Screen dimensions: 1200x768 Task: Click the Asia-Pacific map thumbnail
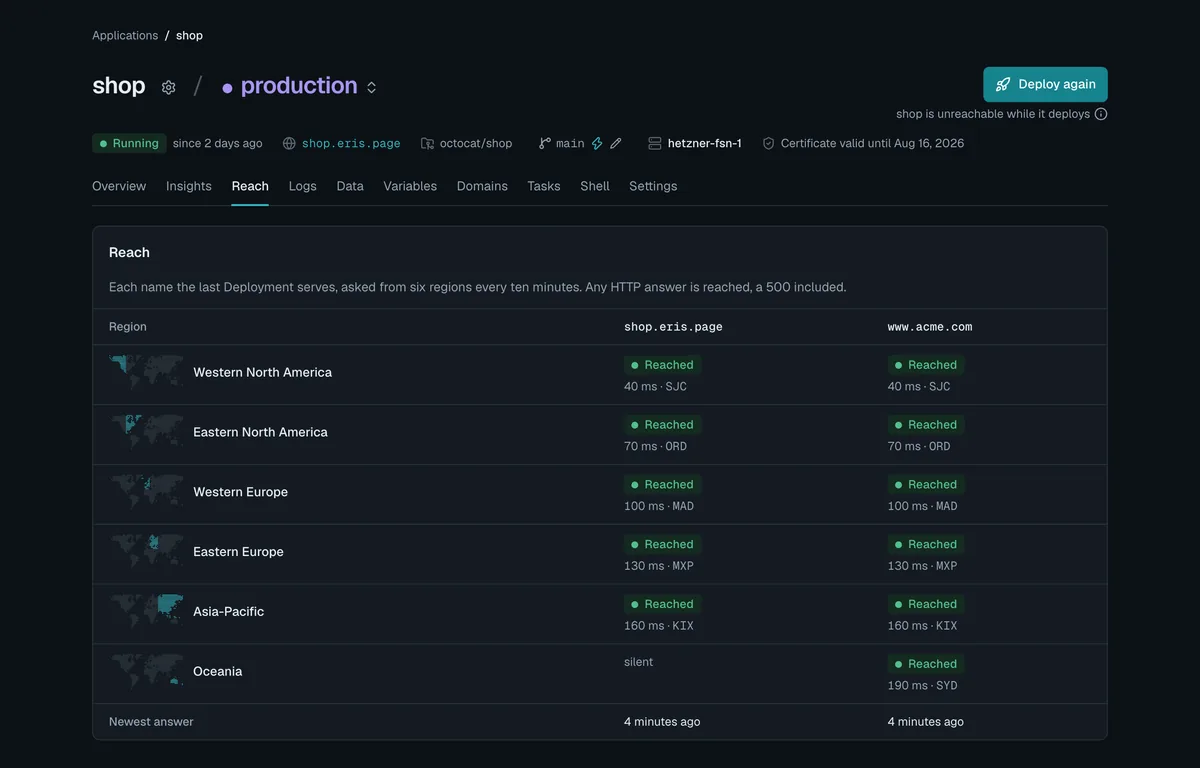coord(146,612)
